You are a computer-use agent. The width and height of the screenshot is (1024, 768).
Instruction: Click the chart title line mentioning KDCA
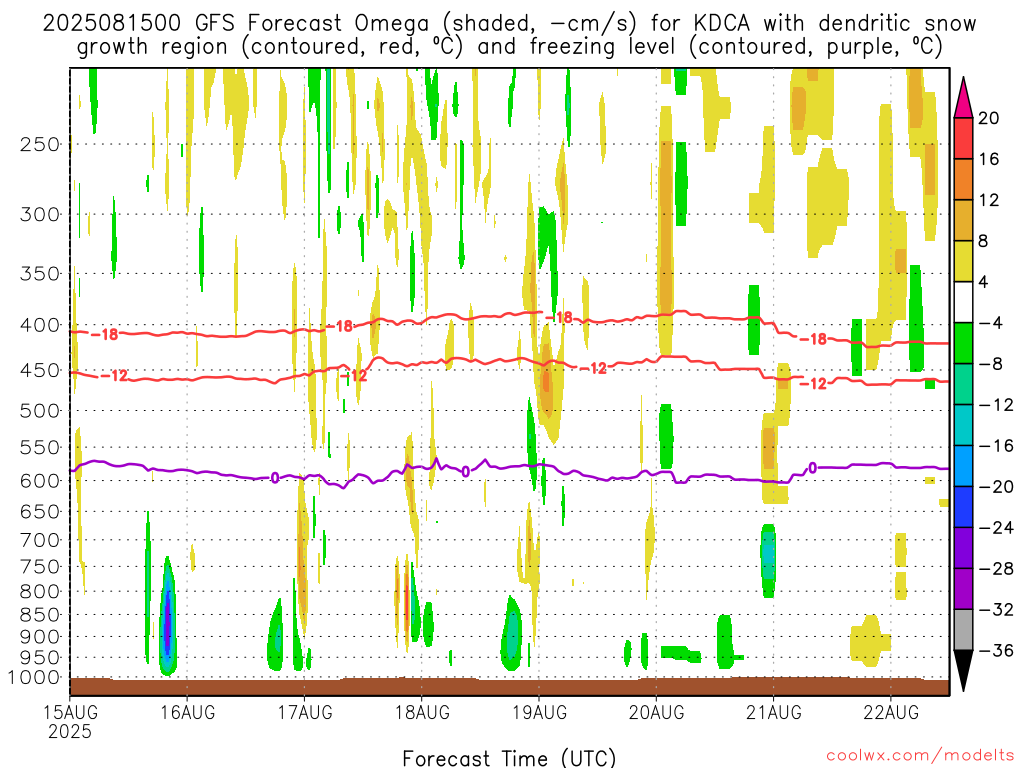tap(509, 24)
